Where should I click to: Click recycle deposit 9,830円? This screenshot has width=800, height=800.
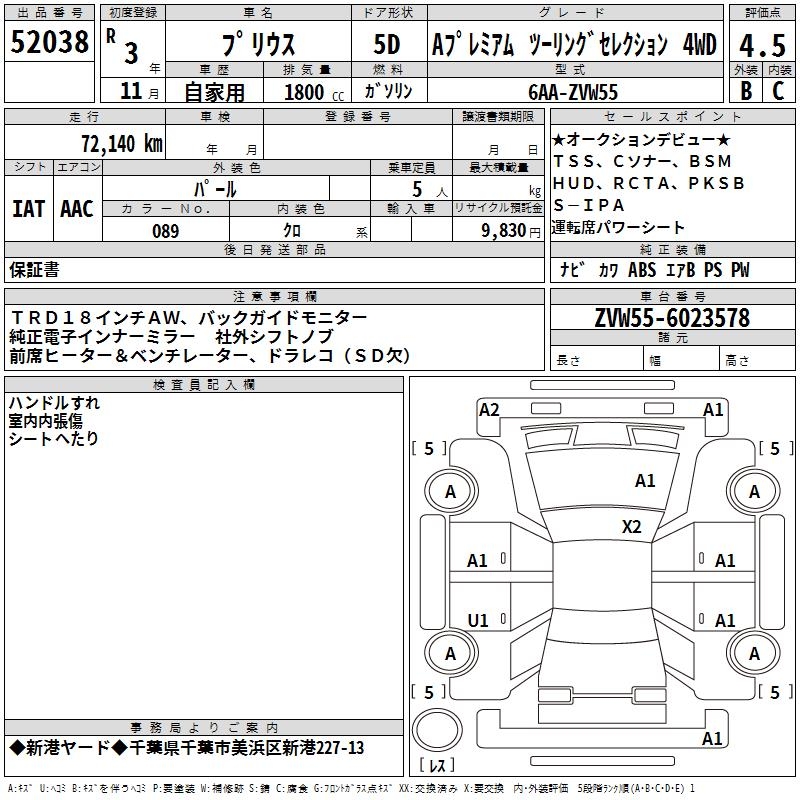pos(511,230)
